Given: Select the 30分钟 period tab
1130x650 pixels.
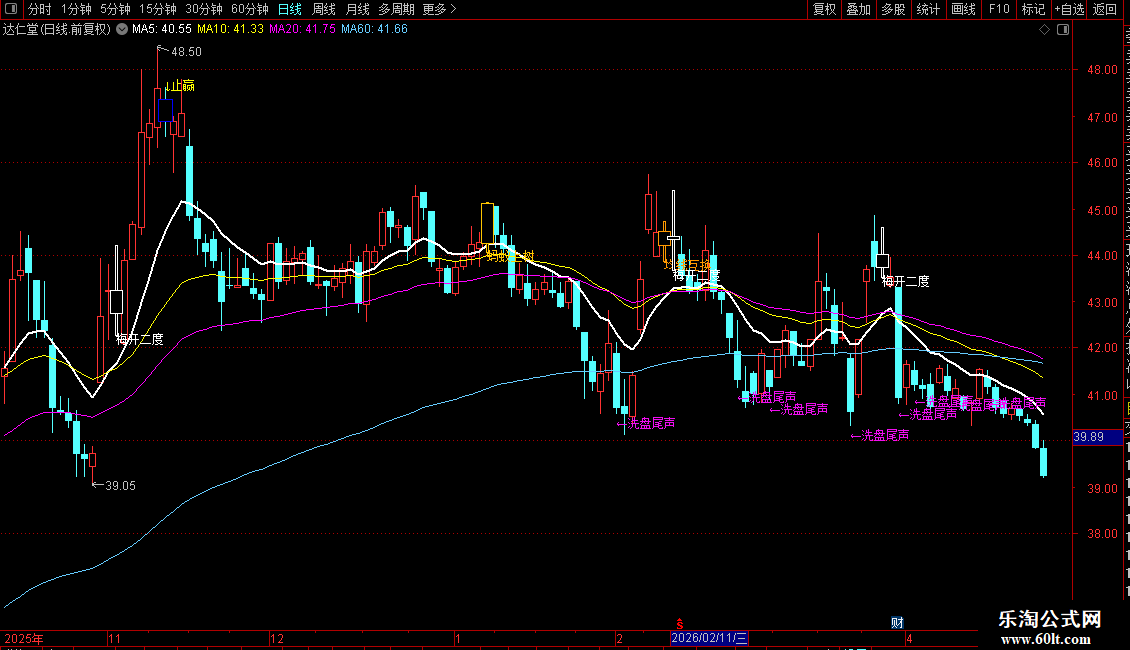Looking at the screenshot, I should 204,9.
